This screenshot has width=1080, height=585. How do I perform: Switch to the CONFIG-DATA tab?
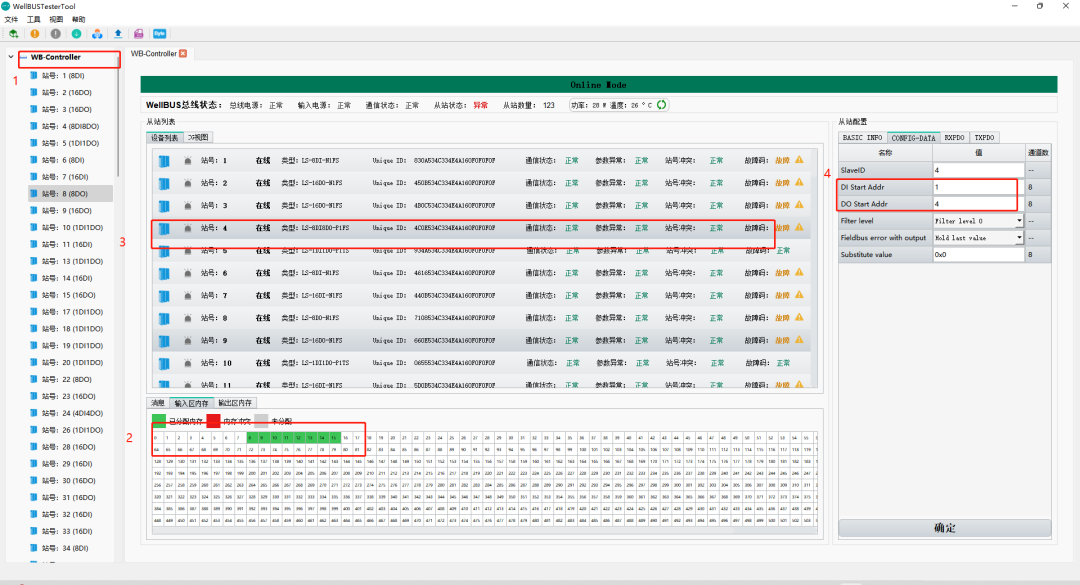tap(913, 138)
